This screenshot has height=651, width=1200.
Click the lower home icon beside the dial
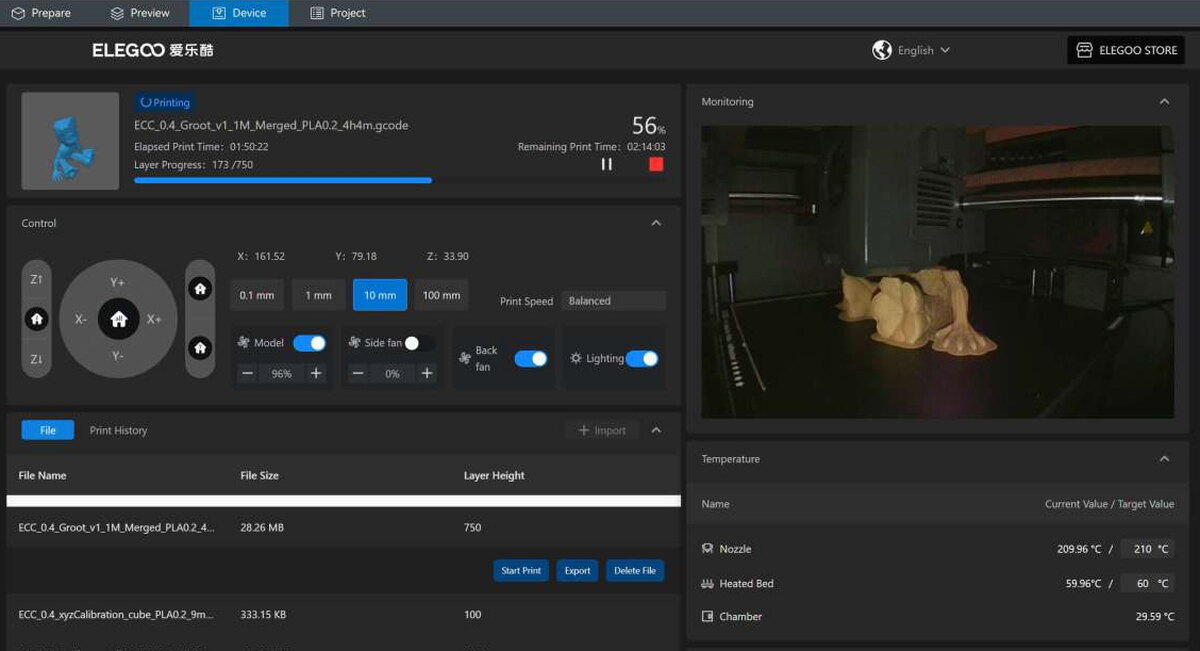pos(200,348)
